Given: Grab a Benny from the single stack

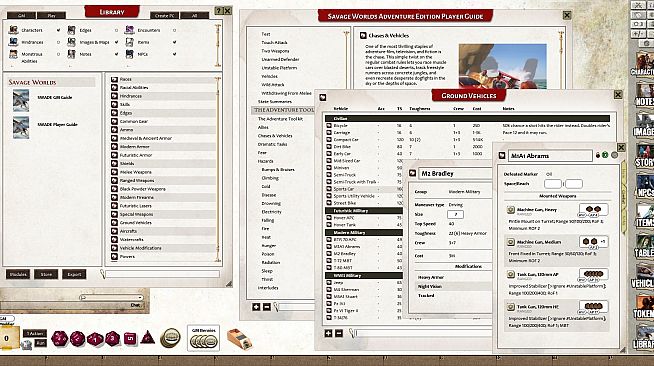Looking at the screenshot, I should point(170,337).
